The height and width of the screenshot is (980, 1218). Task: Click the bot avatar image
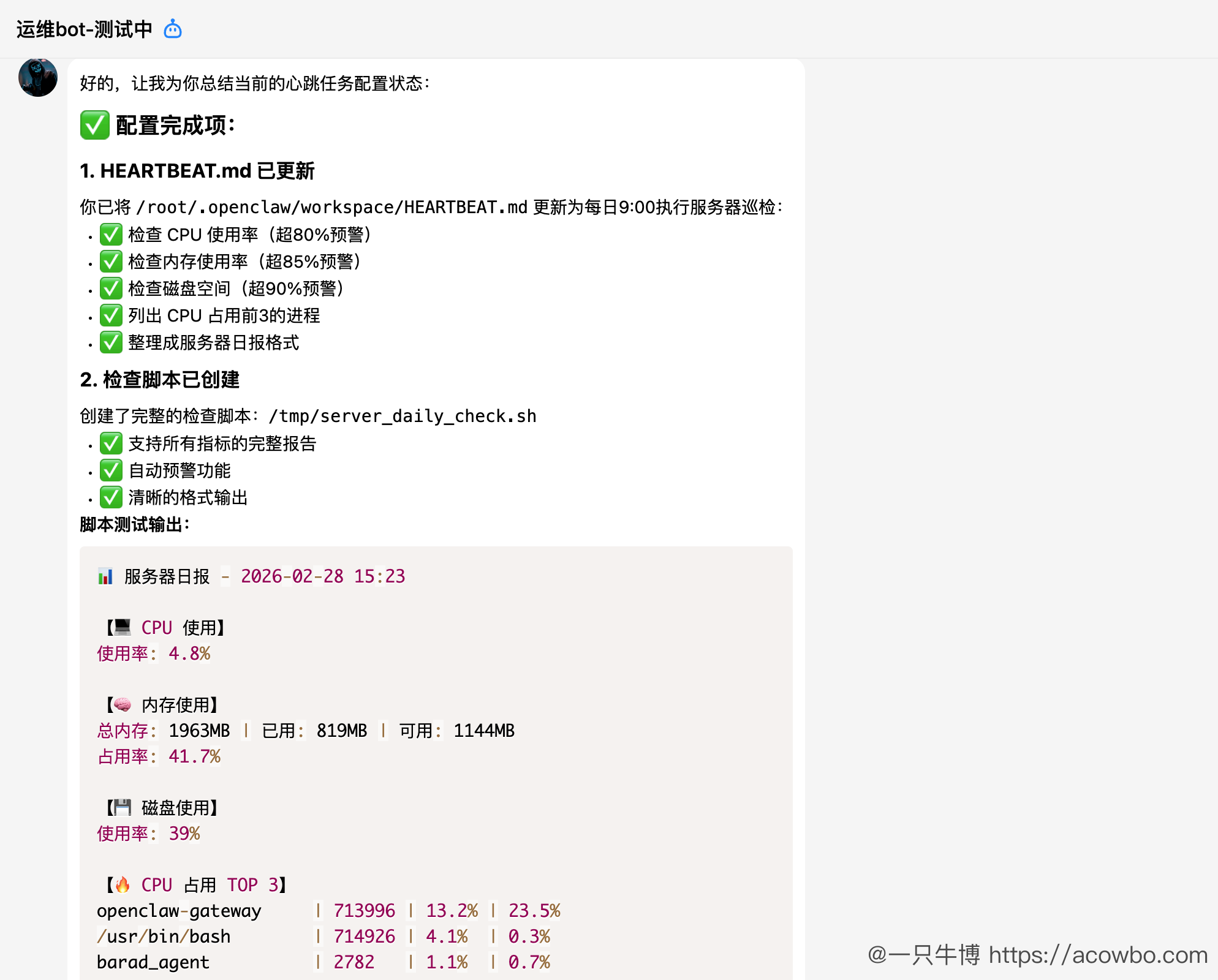click(x=37, y=78)
